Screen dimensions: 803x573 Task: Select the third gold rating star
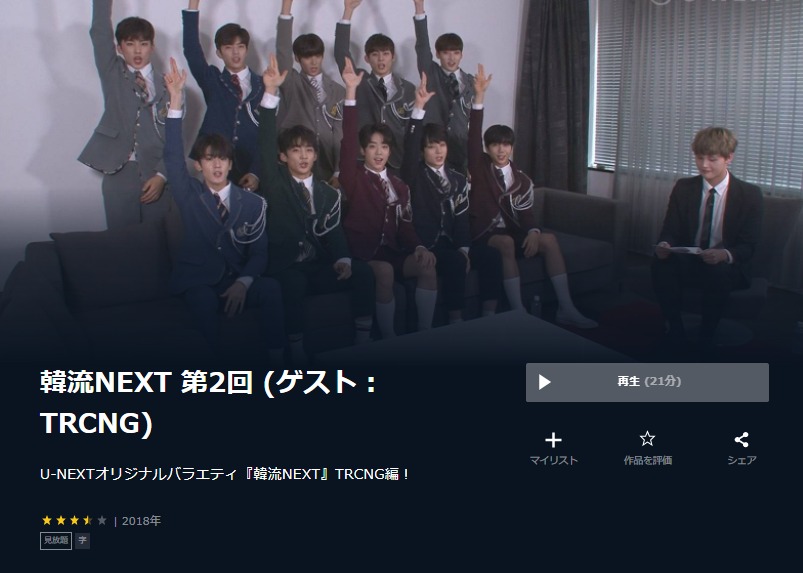[74, 520]
